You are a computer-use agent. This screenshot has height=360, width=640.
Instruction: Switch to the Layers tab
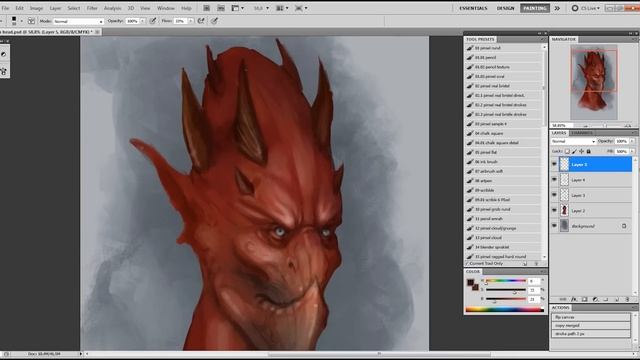click(559, 133)
